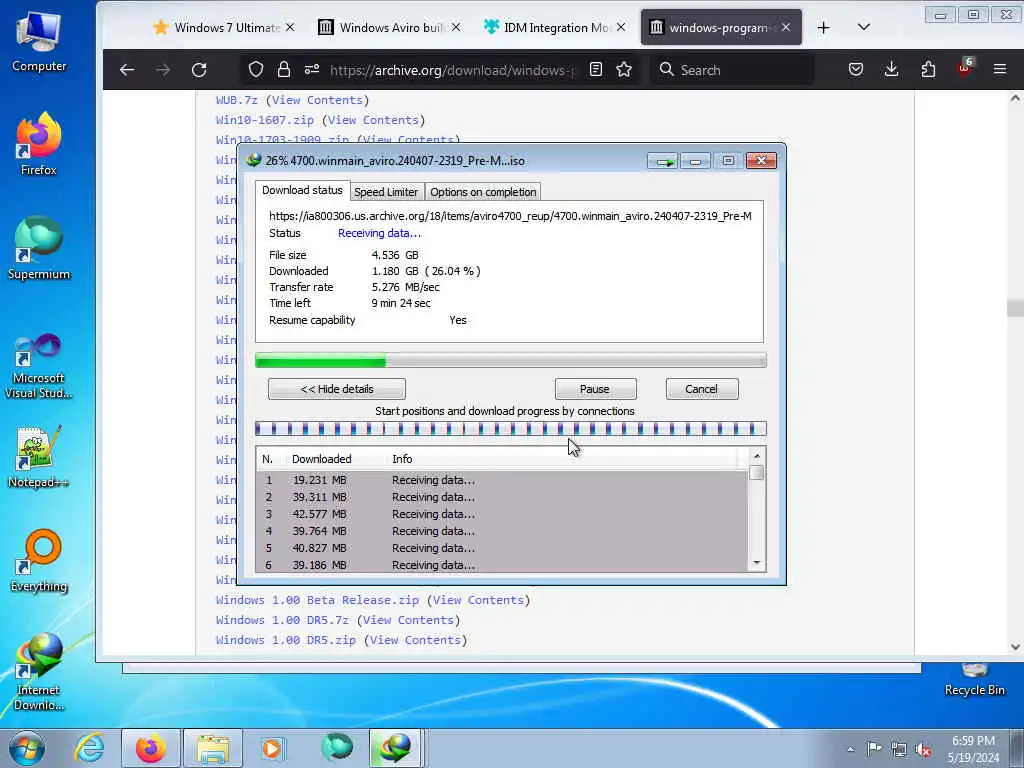Click the Hide details button
This screenshot has width=1024, height=768.
337,389
